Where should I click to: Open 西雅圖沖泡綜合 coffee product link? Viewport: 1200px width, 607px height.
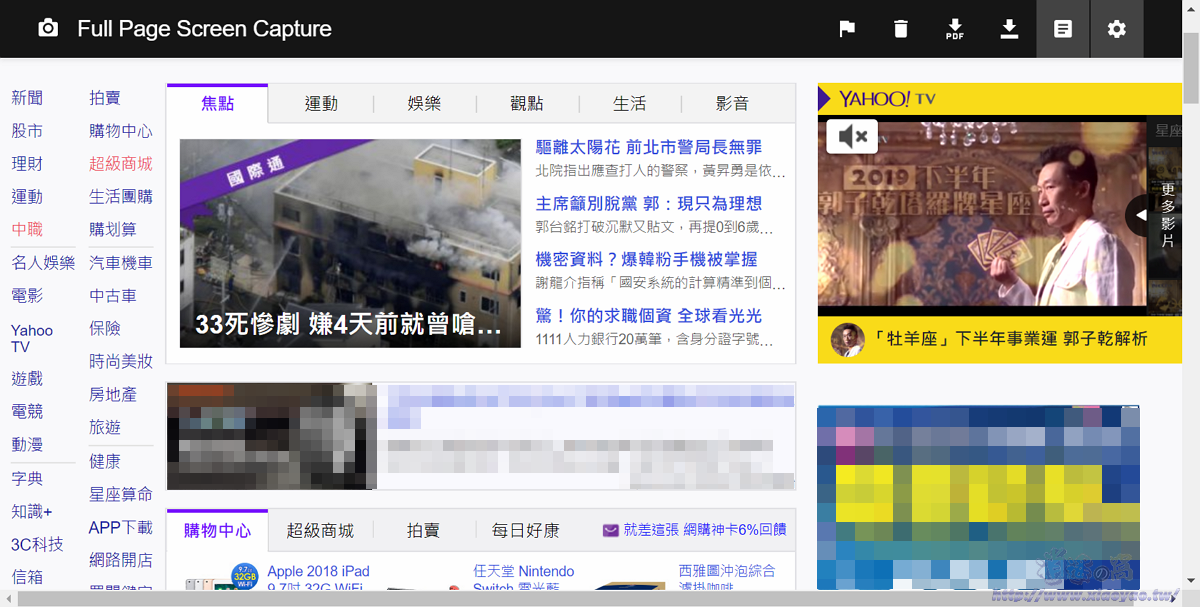727,580
